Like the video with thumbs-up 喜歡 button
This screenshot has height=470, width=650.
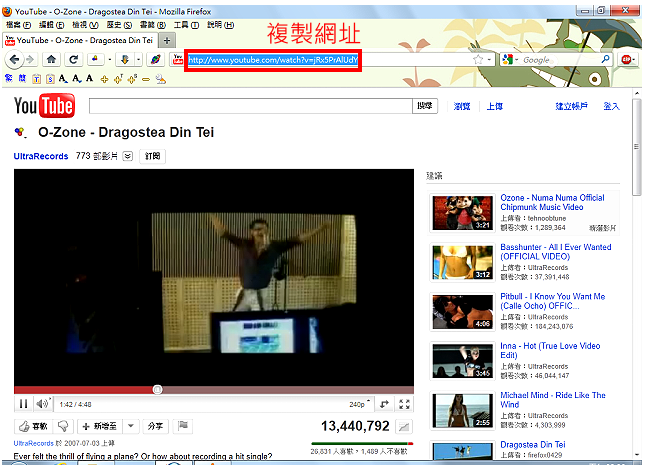point(34,426)
